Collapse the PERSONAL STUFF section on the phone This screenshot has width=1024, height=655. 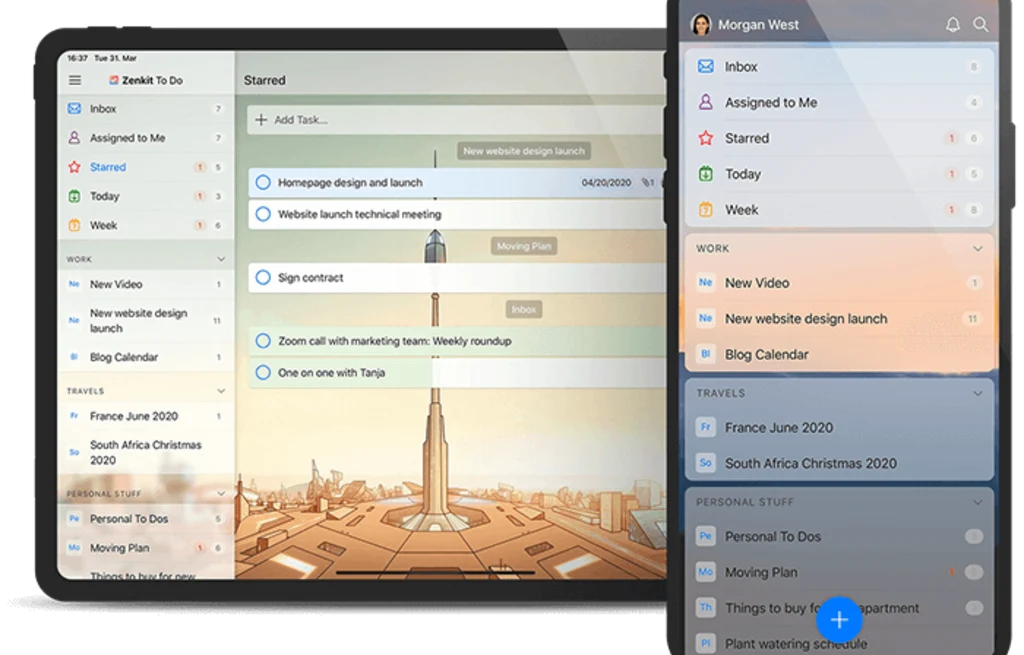[978, 502]
